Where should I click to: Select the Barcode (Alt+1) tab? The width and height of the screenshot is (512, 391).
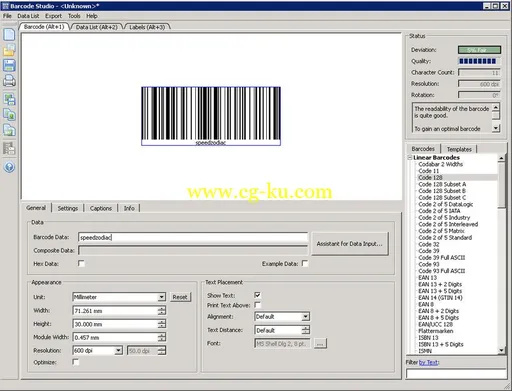pyautogui.click(x=44, y=27)
